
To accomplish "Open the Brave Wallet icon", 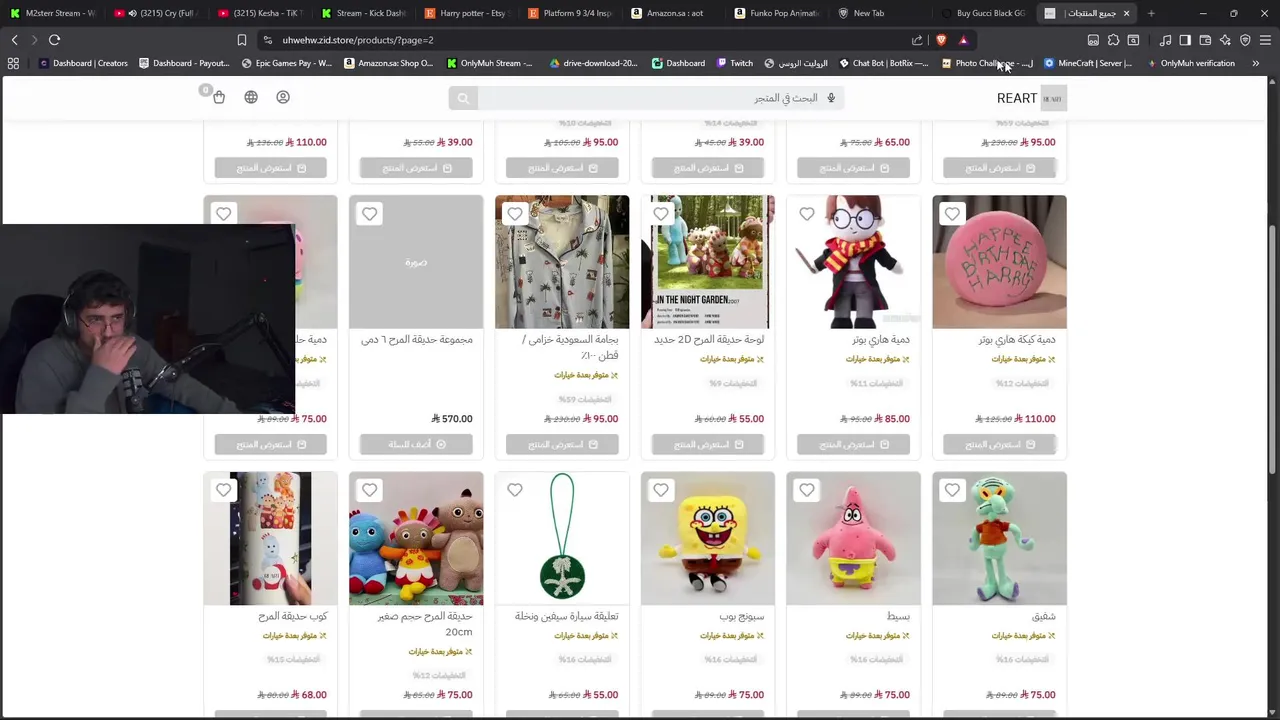I will pyautogui.click(x=1205, y=40).
